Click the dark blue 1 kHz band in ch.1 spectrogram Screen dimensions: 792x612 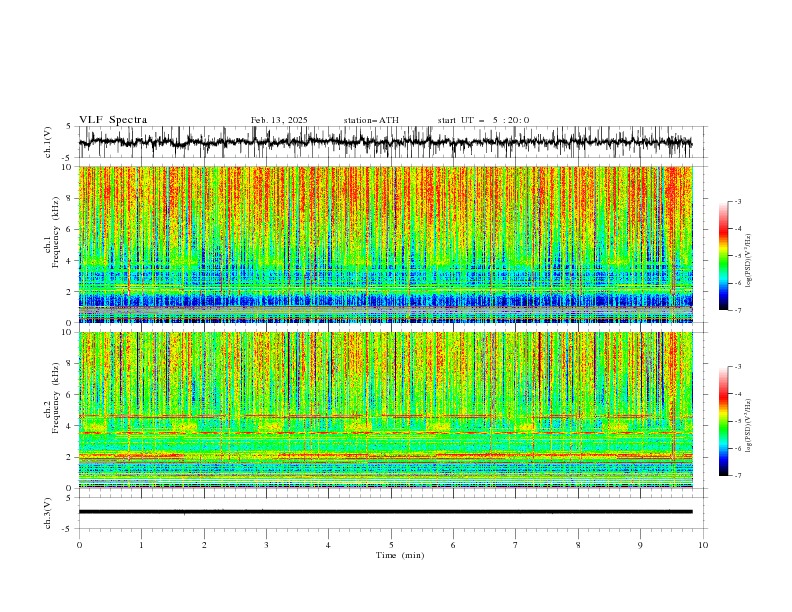(x=385, y=301)
